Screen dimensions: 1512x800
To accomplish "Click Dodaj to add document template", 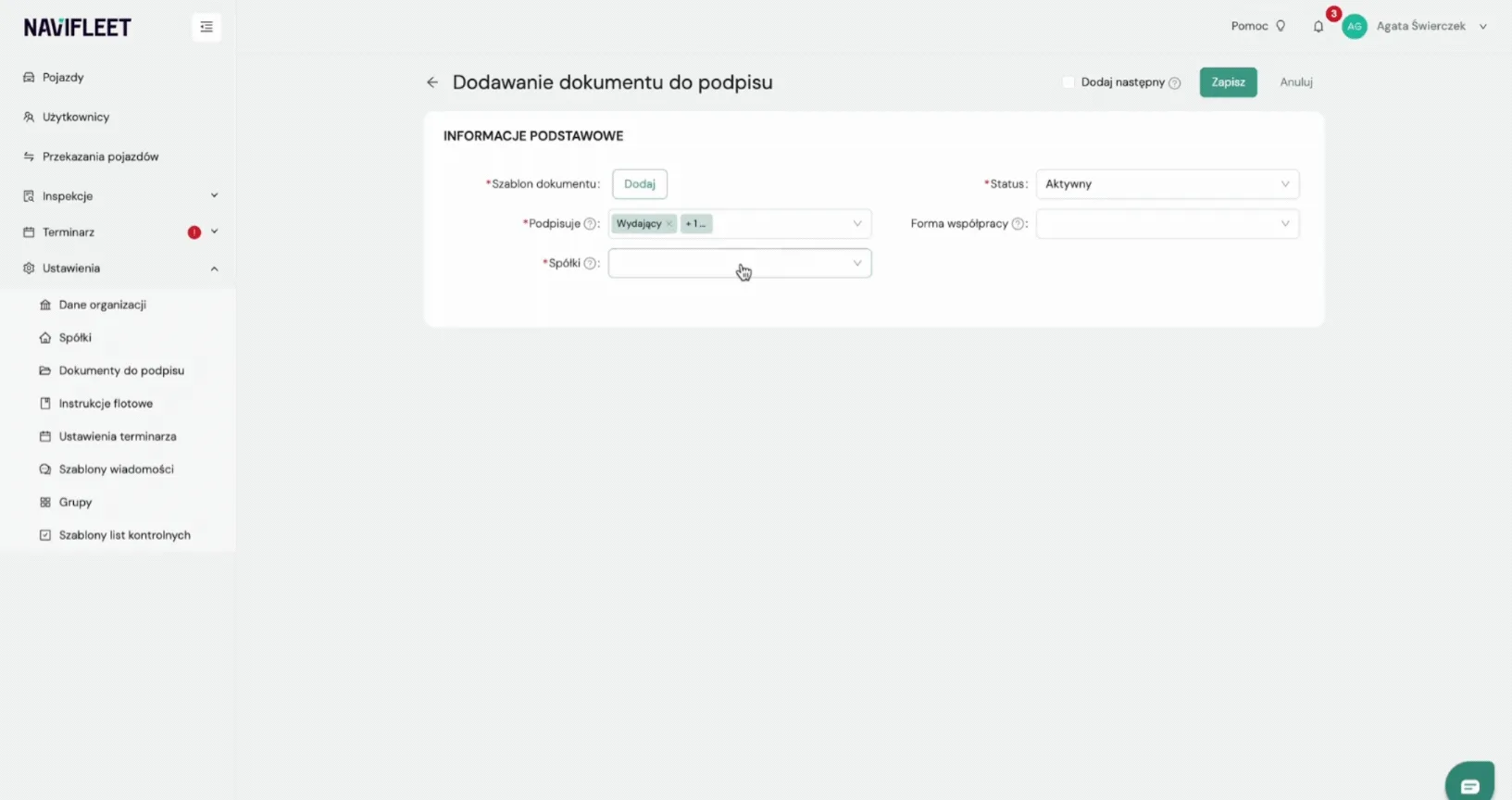I will click(640, 184).
